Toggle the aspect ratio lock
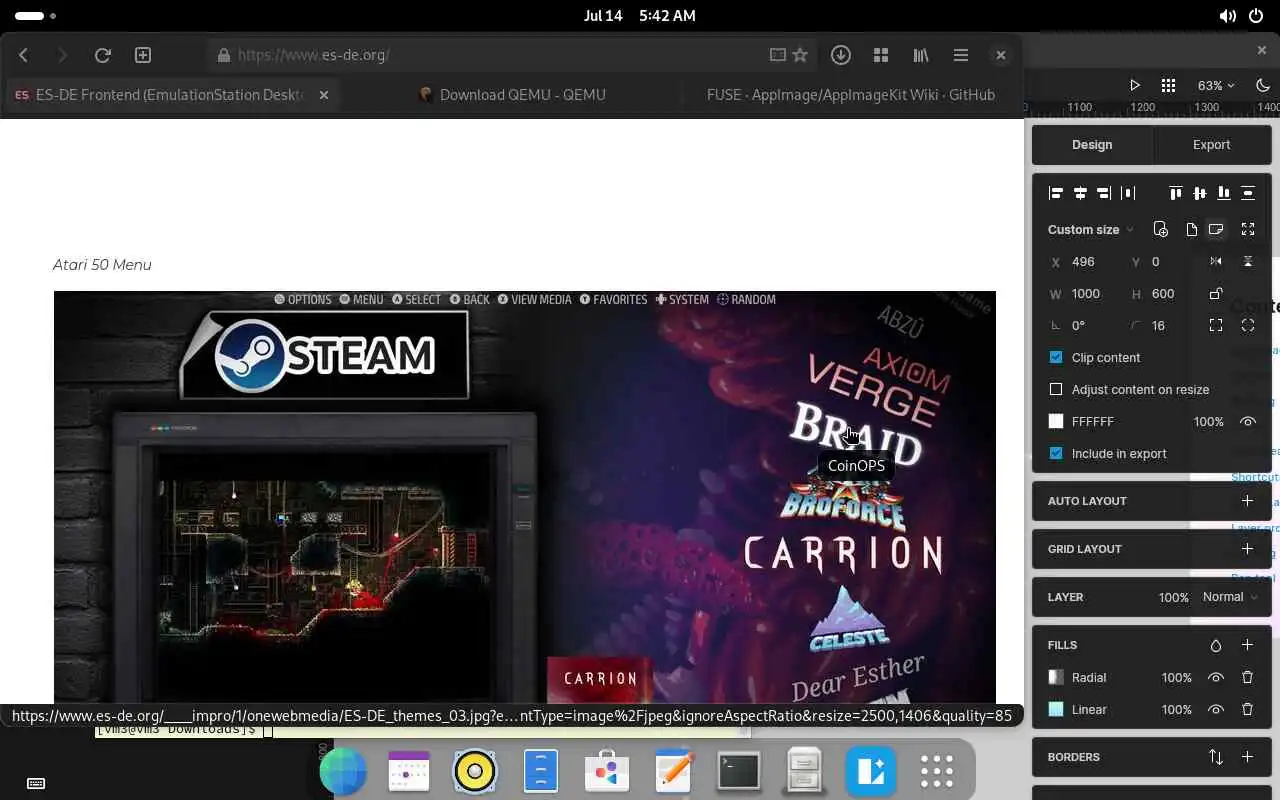1280x800 pixels. [1216, 293]
